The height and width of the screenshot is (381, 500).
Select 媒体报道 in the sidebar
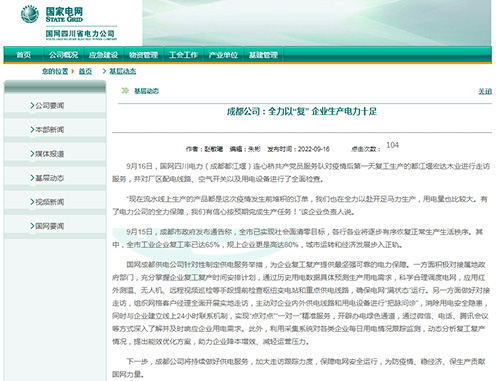click(x=49, y=154)
